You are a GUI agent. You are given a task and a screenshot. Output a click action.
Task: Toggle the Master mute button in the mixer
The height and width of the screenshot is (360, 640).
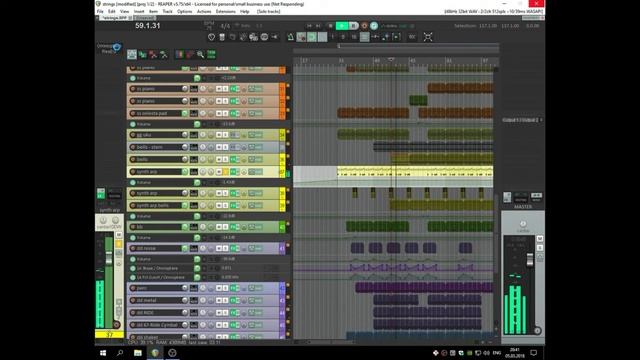tap(540, 239)
